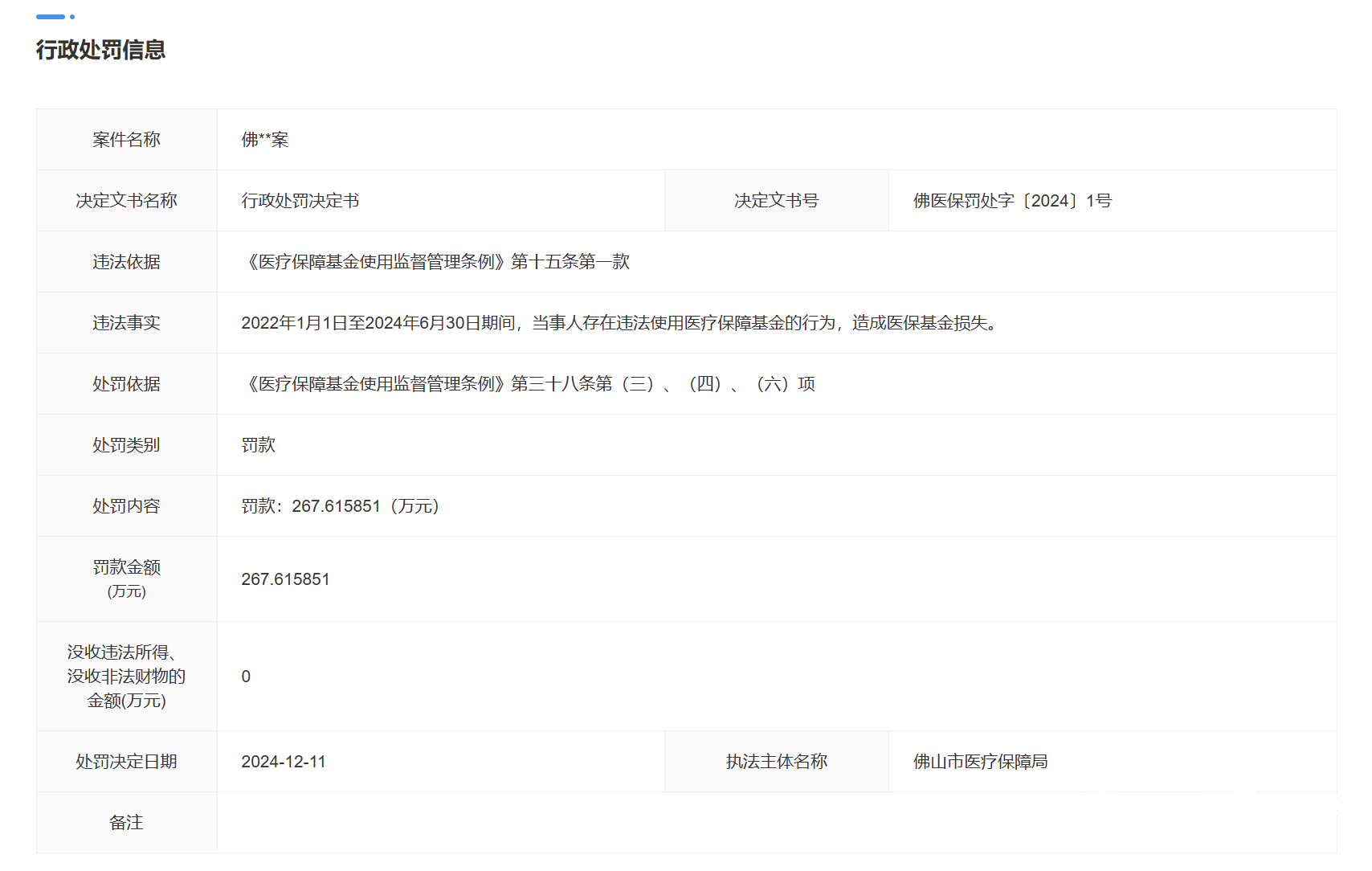Select the fine amount 267.615851 万元
The width and height of the screenshot is (1372, 871).
[x=287, y=579]
